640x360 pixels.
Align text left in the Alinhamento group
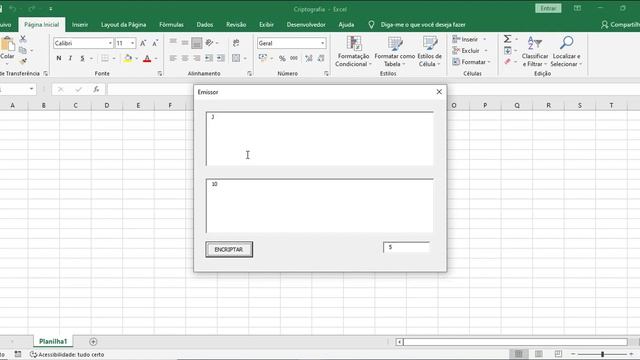(173, 58)
